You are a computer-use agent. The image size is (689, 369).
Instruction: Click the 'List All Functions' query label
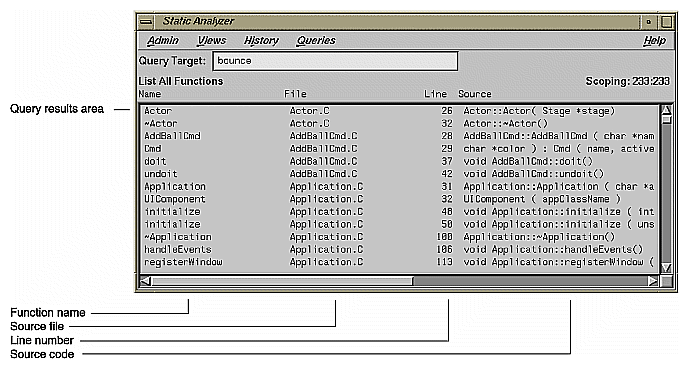pyautogui.click(x=181, y=81)
